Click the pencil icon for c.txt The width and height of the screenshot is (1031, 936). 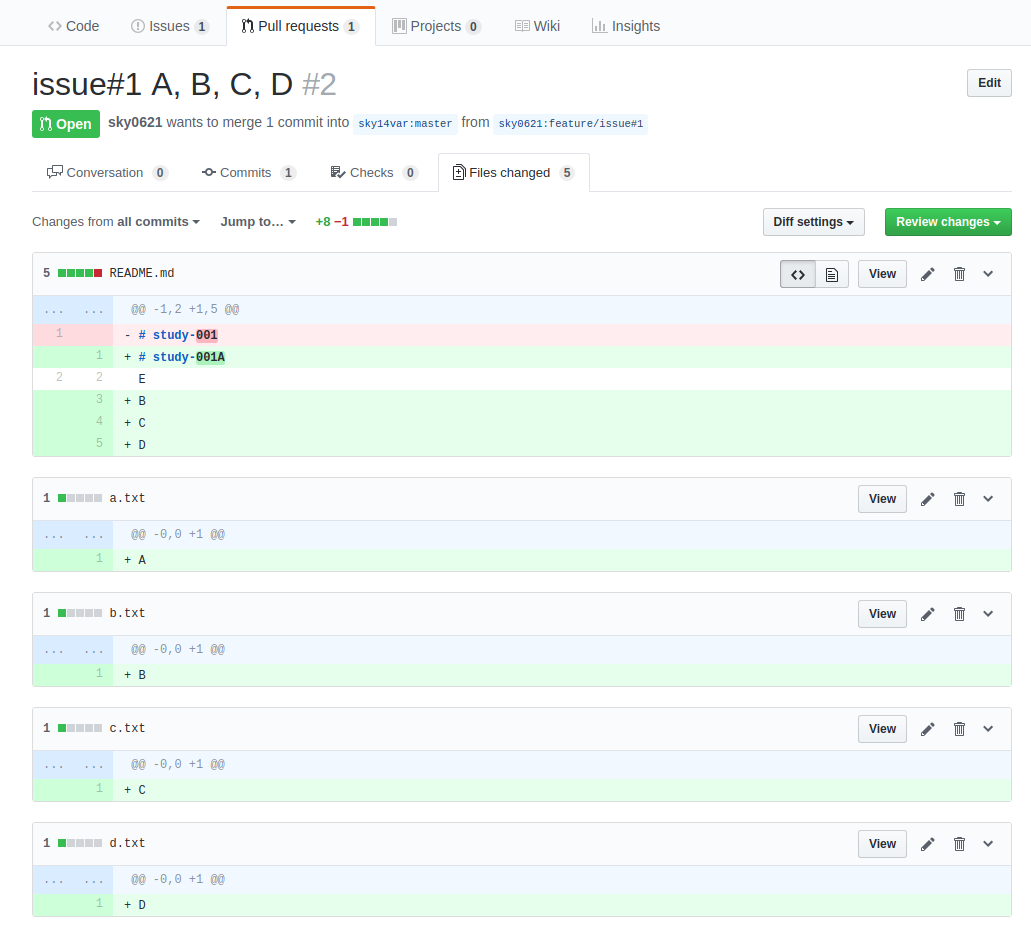pyautogui.click(x=927, y=729)
